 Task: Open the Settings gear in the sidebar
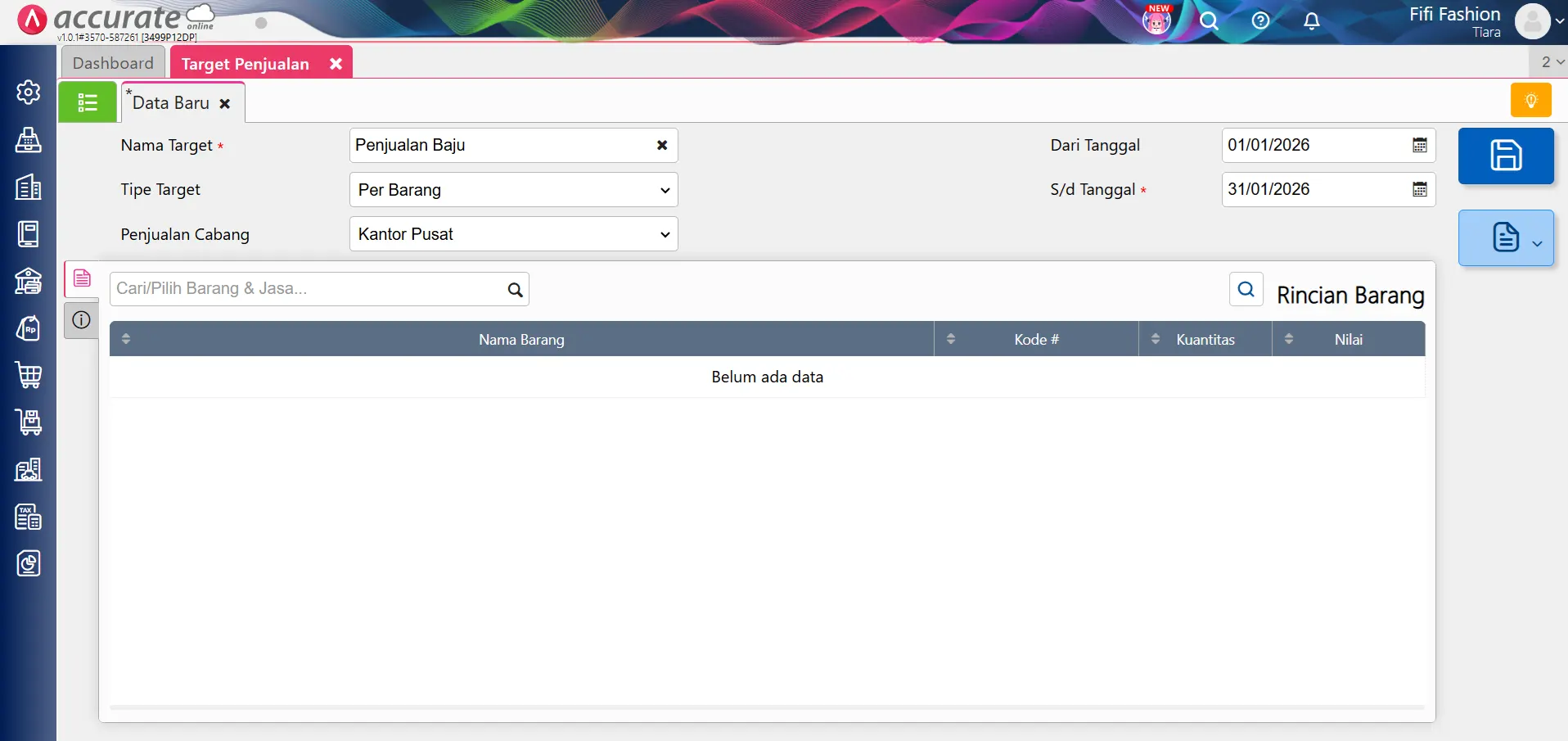coord(29,92)
